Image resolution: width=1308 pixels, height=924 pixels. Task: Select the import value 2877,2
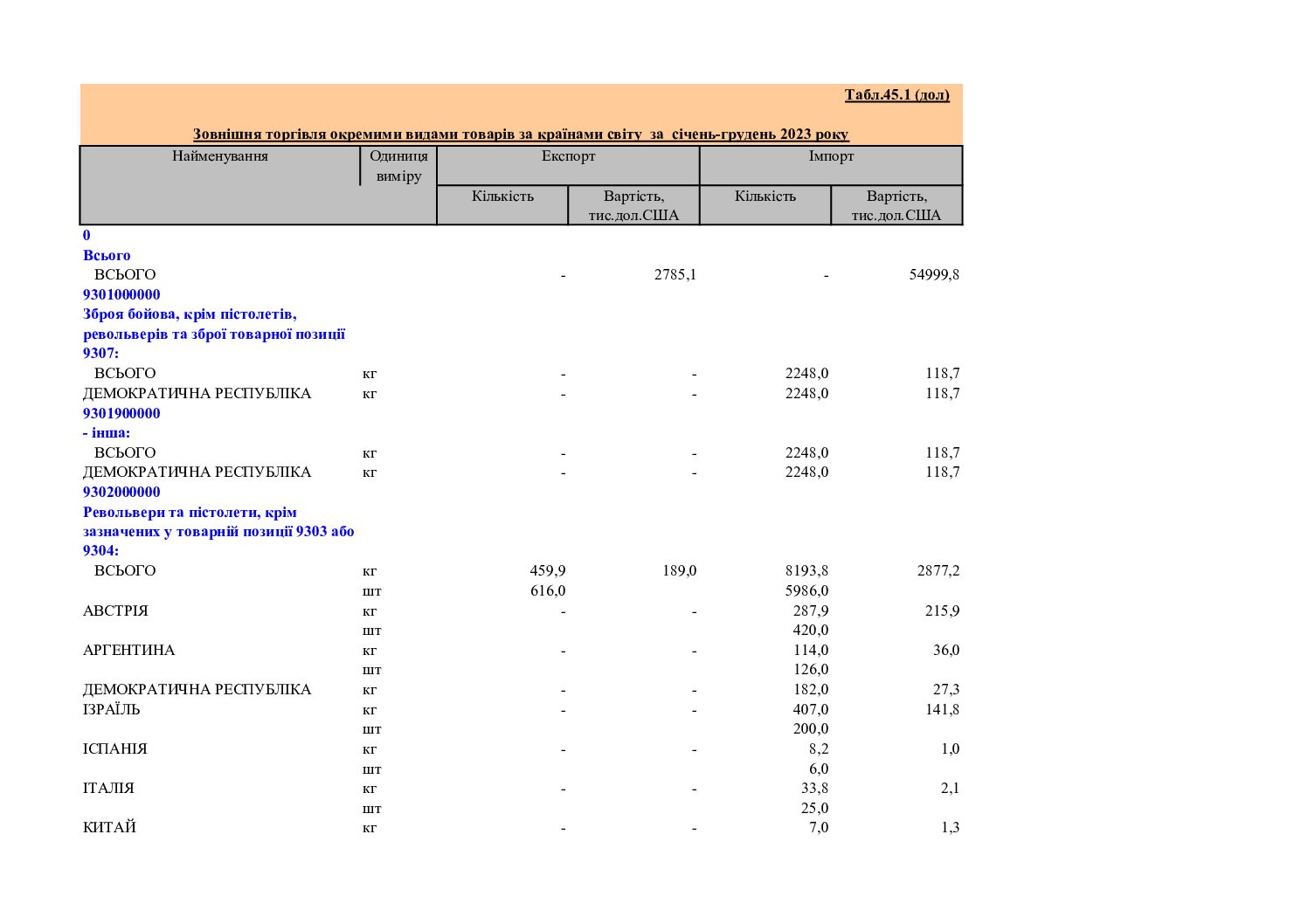[x=938, y=570]
